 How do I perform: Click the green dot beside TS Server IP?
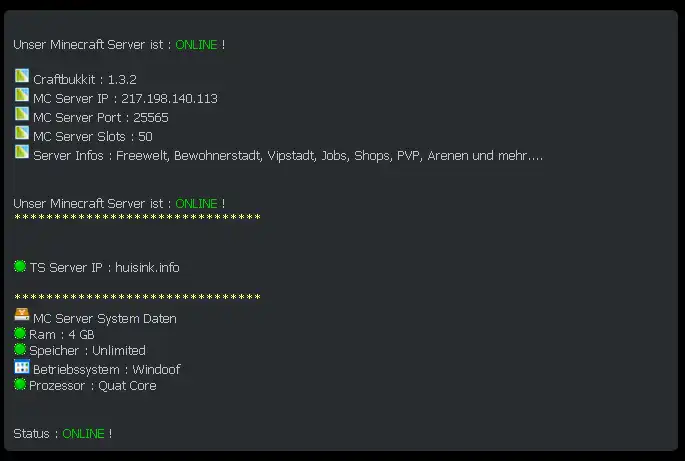(x=20, y=266)
